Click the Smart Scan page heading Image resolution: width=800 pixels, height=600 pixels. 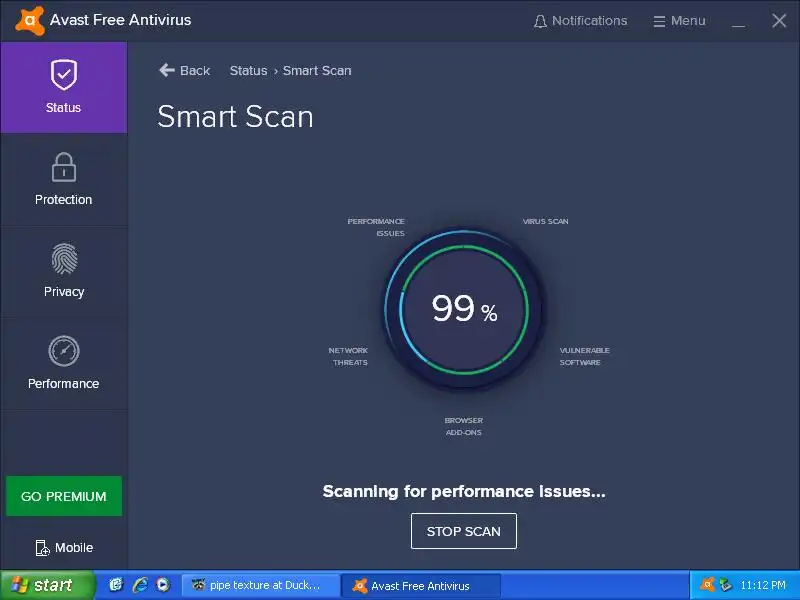point(235,117)
